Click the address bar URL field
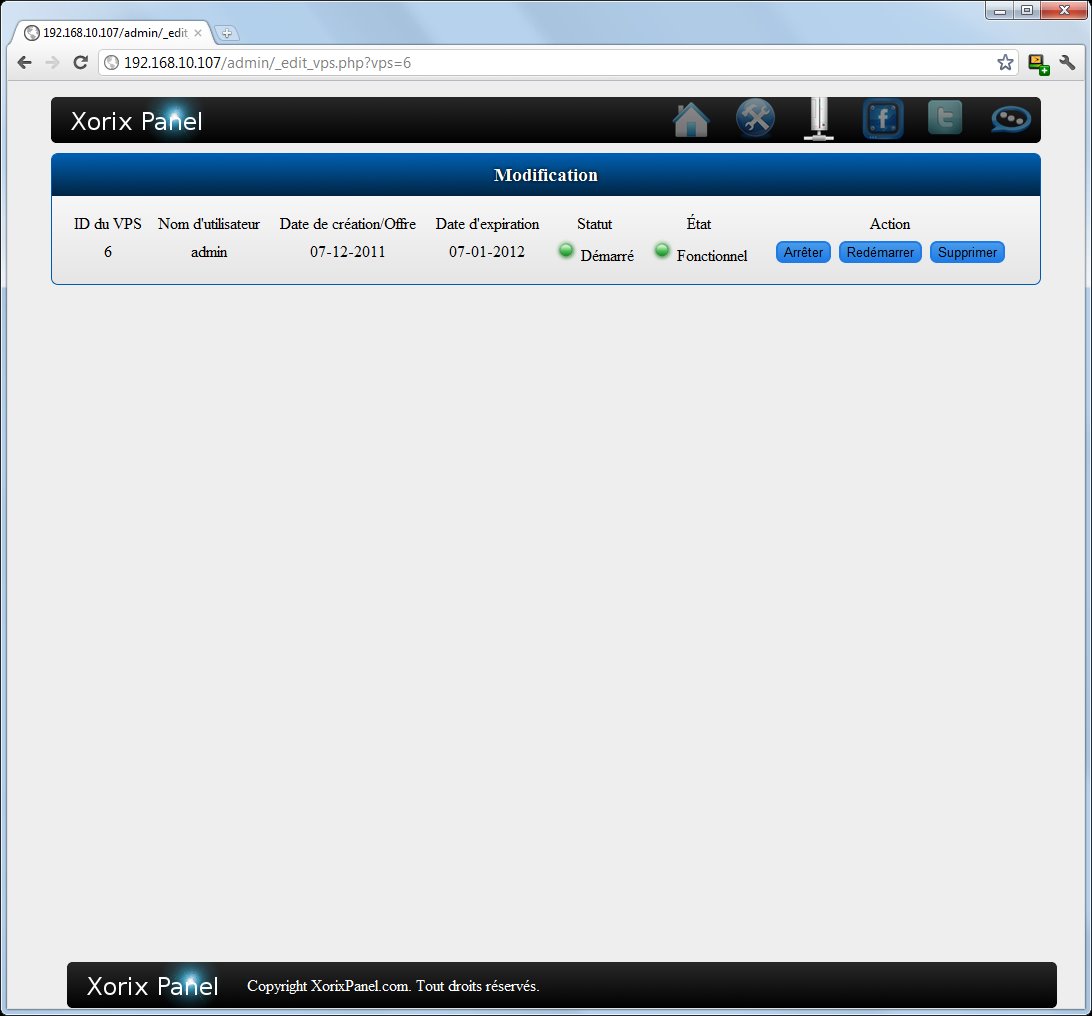Image resolution: width=1092 pixels, height=1016 pixels. [x=550, y=63]
